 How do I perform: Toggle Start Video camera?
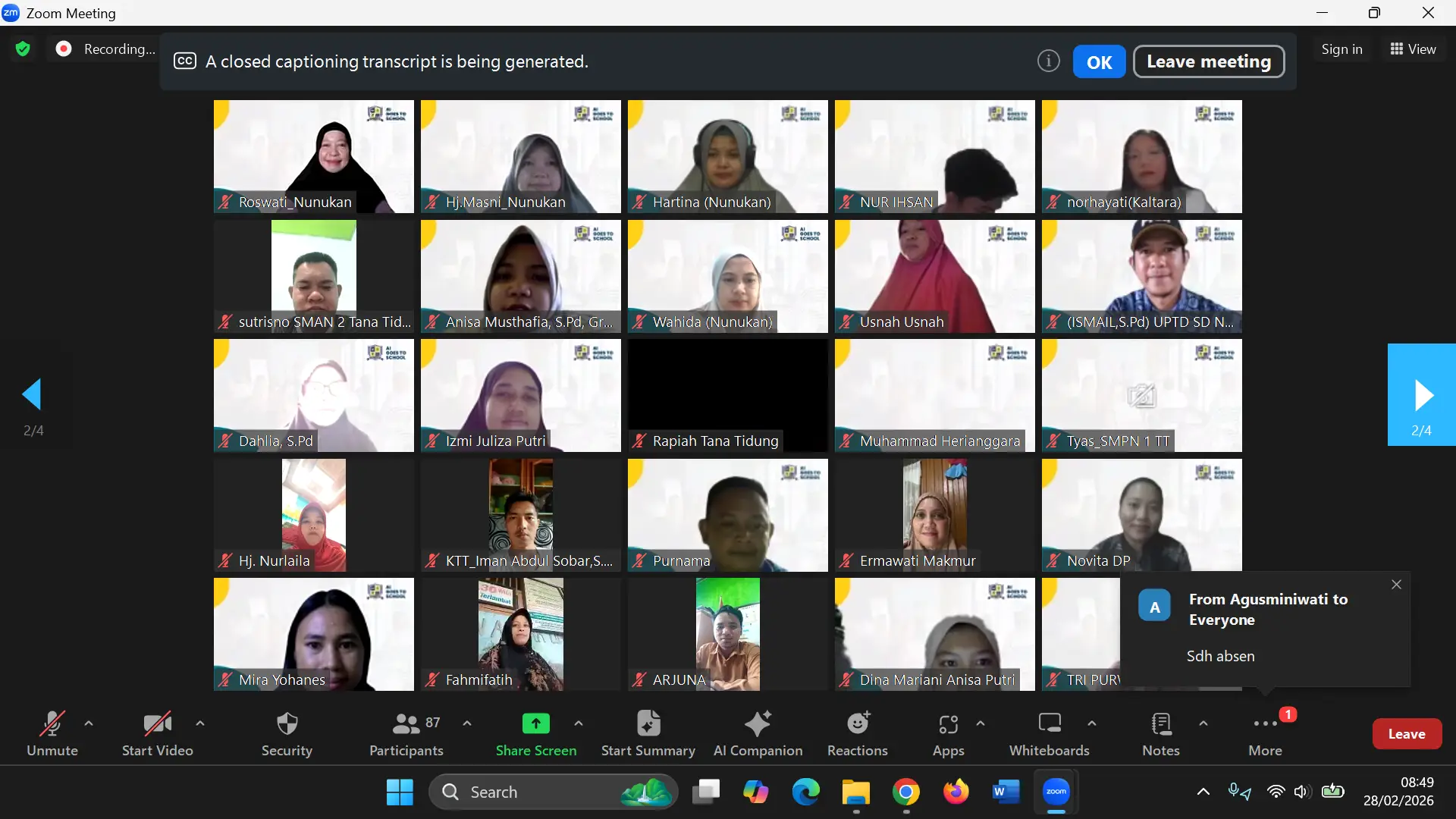coord(157,724)
